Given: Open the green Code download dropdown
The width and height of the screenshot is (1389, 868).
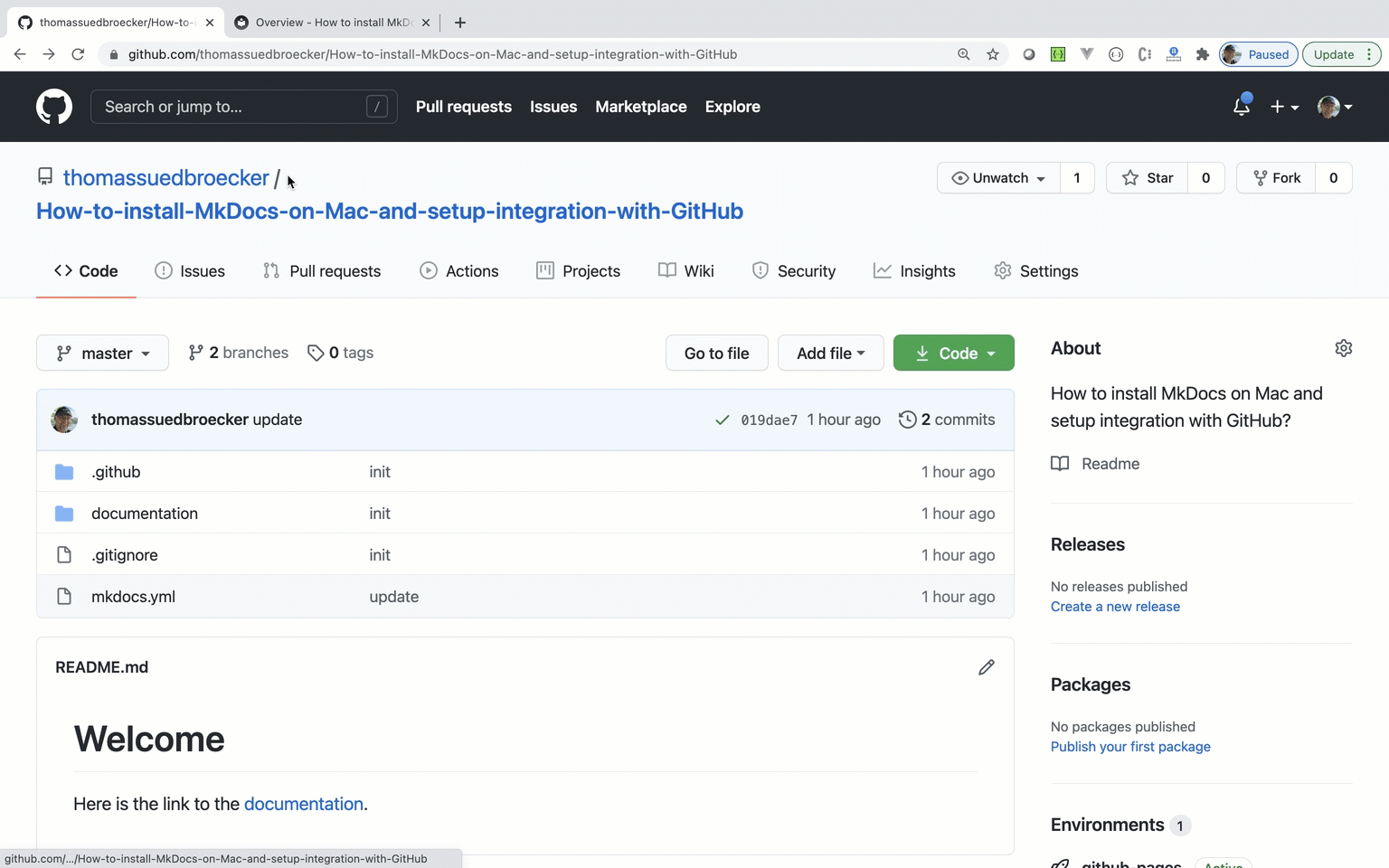Looking at the screenshot, I should coord(954,353).
